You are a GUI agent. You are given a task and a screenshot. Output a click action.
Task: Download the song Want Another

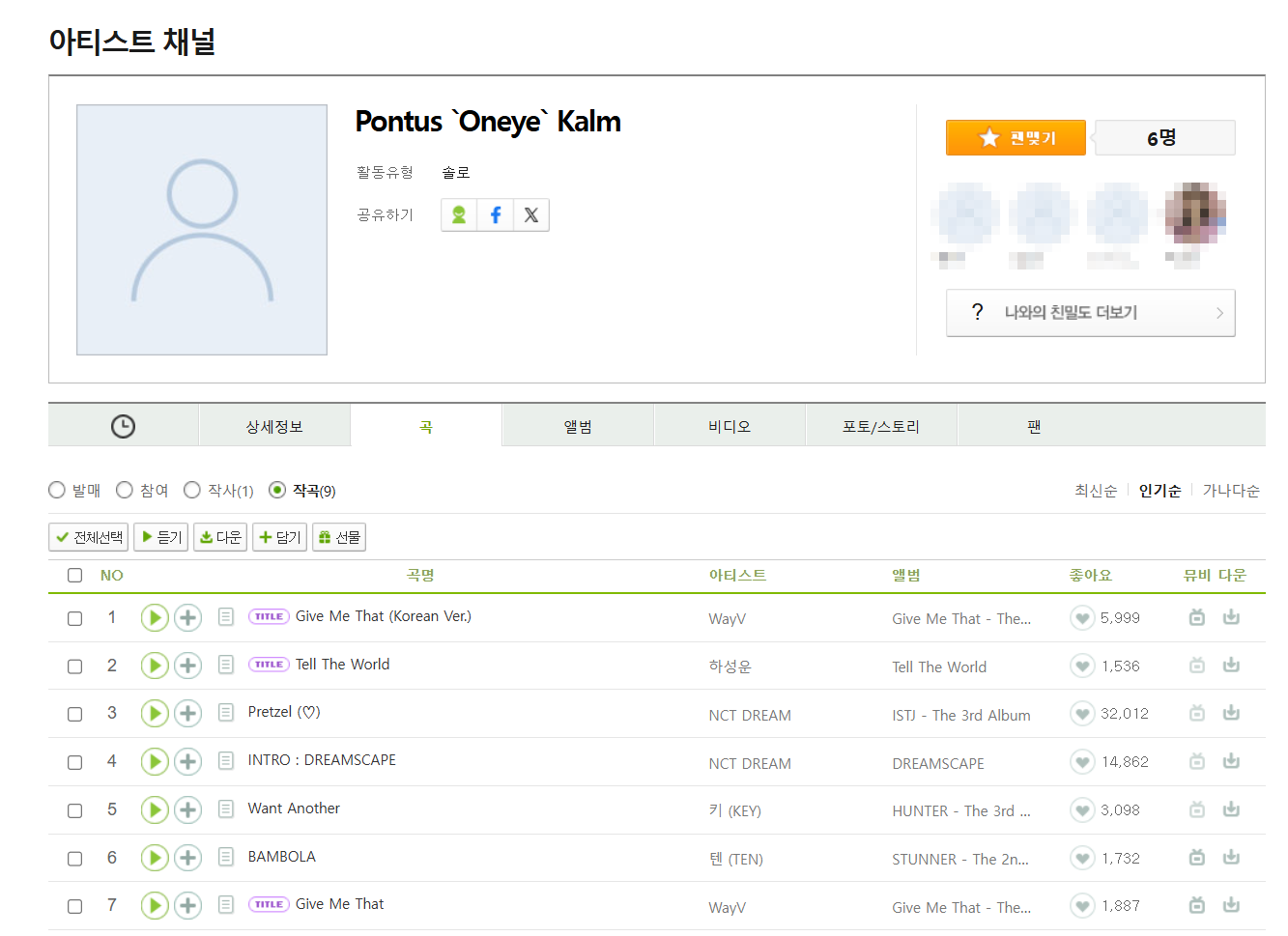pyautogui.click(x=1231, y=809)
